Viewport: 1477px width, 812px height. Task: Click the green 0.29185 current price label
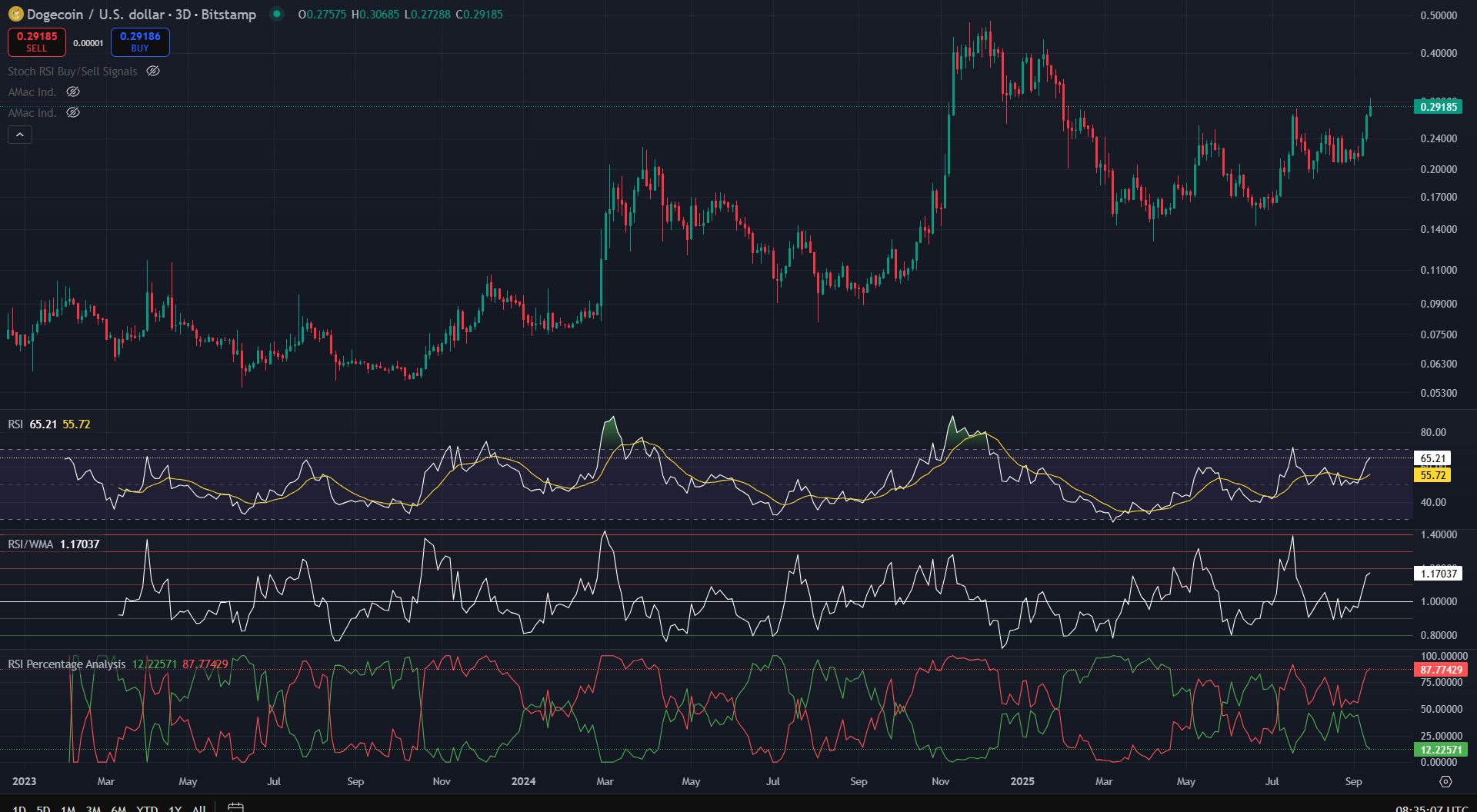[1438, 107]
